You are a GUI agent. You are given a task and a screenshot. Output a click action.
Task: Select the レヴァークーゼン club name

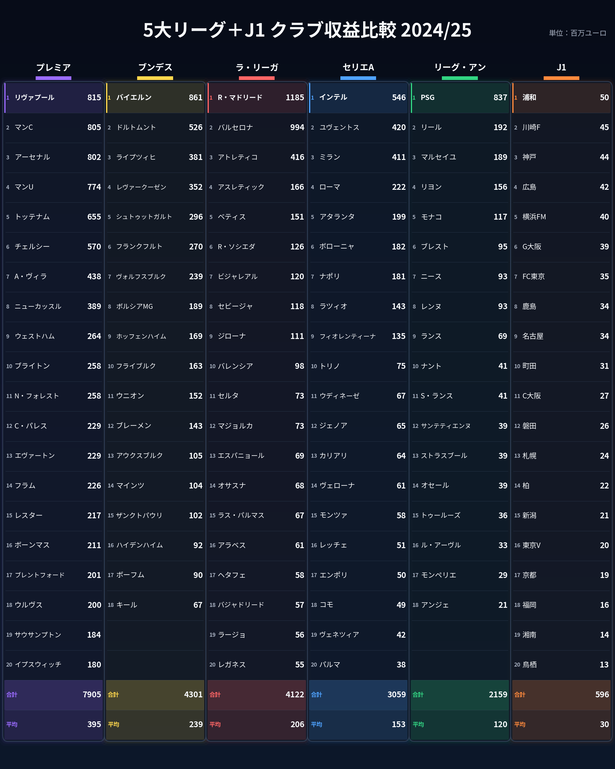click(141, 187)
